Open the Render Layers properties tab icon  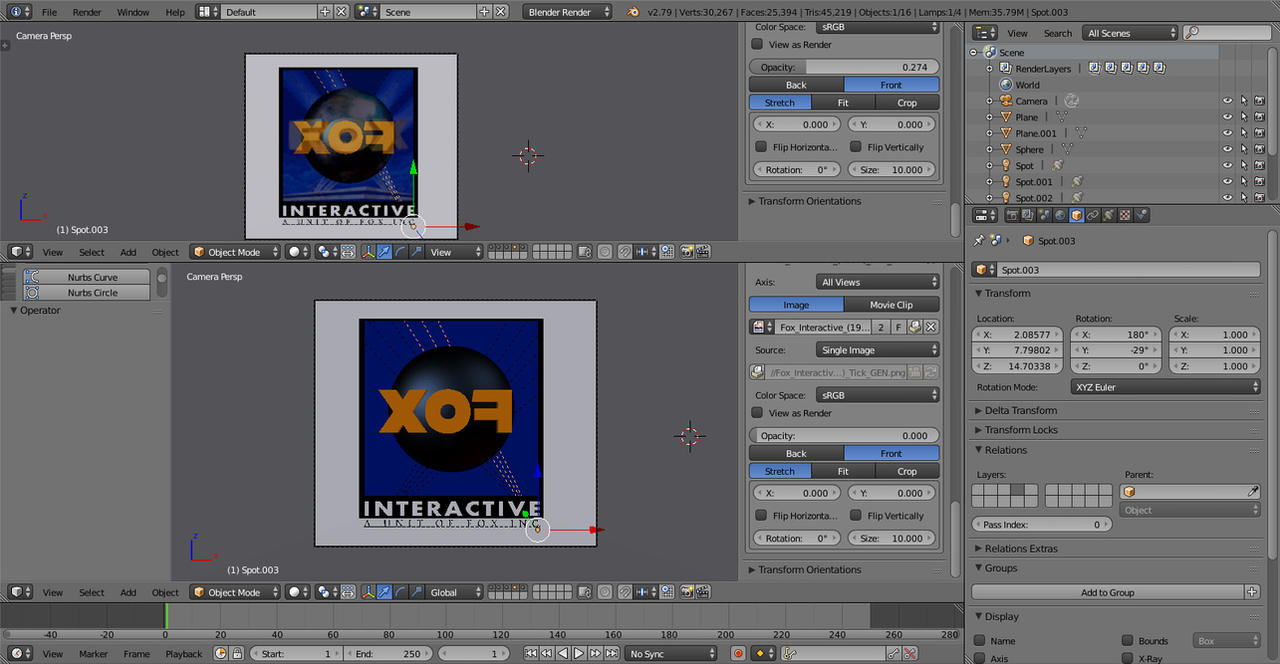coord(1028,215)
